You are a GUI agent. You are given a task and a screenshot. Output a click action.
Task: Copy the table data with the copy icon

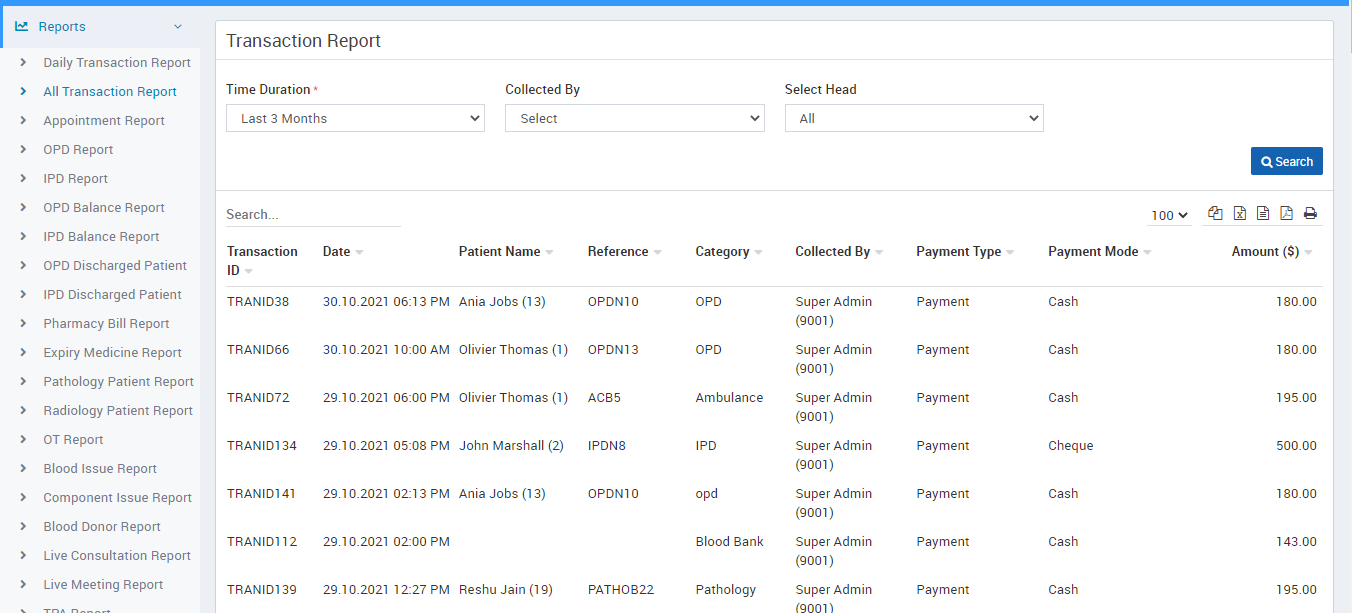tap(1215, 213)
